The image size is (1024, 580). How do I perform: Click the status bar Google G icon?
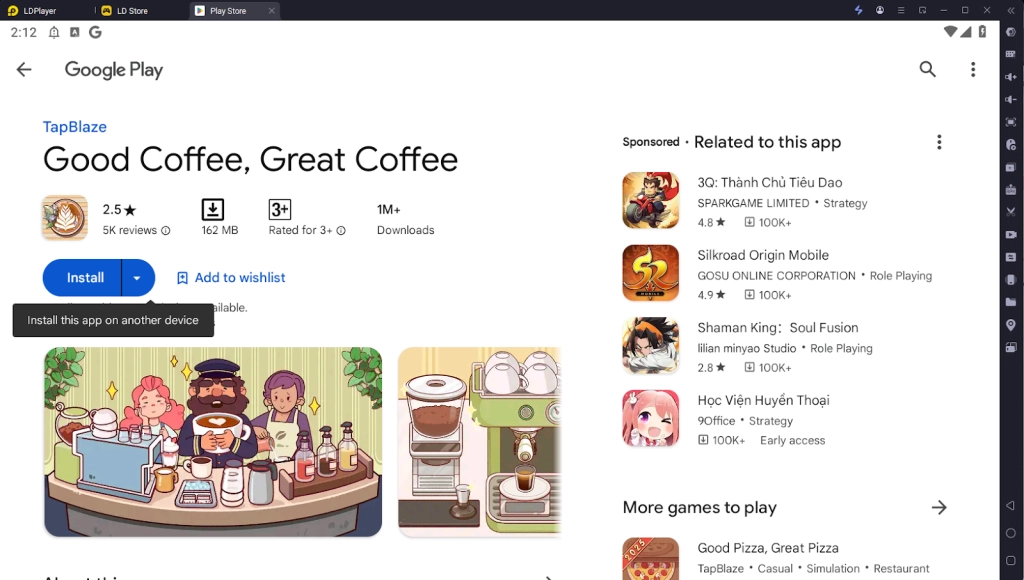click(x=95, y=32)
